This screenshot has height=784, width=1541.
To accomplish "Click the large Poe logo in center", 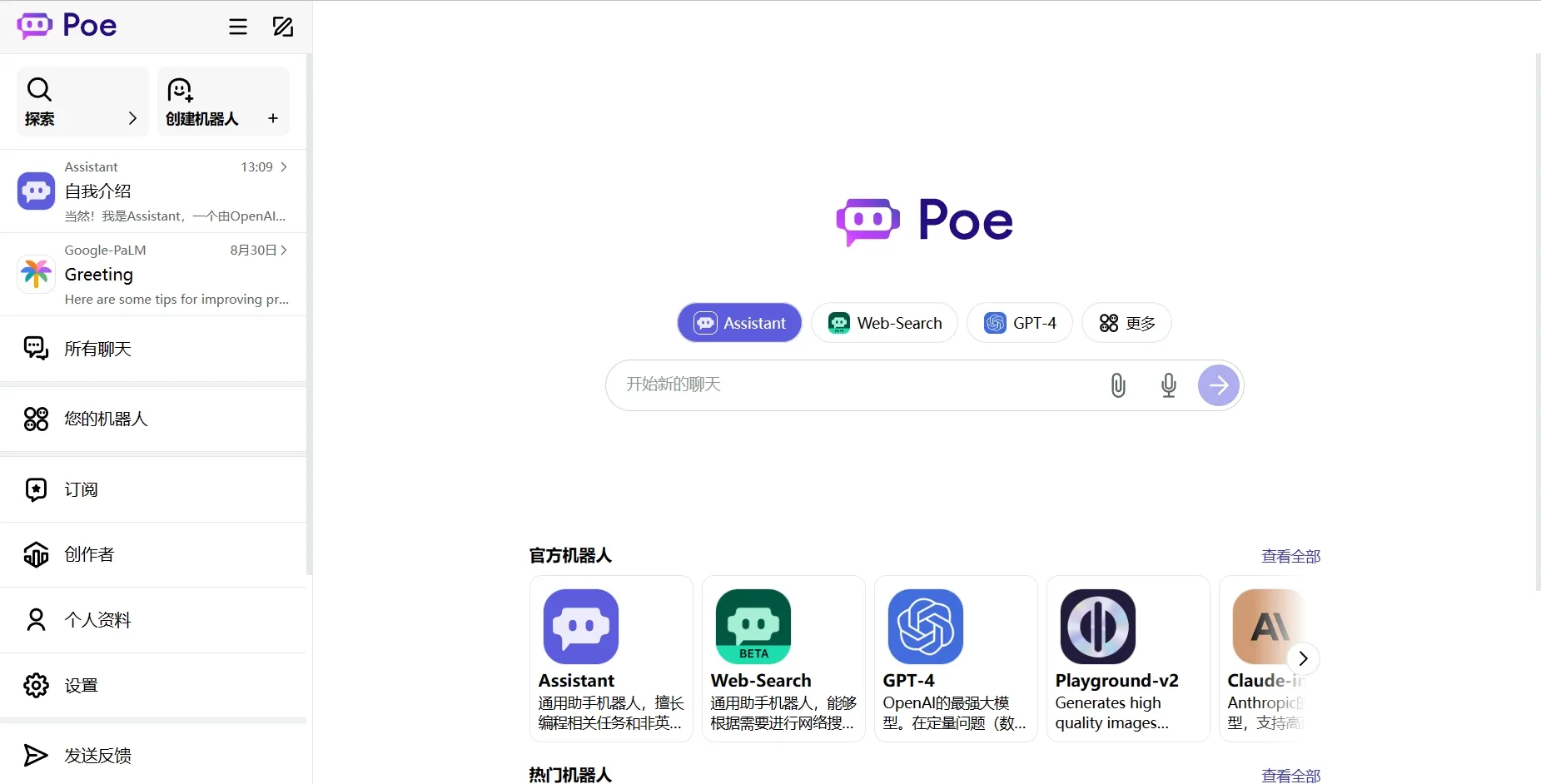I will tap(924, 221).
